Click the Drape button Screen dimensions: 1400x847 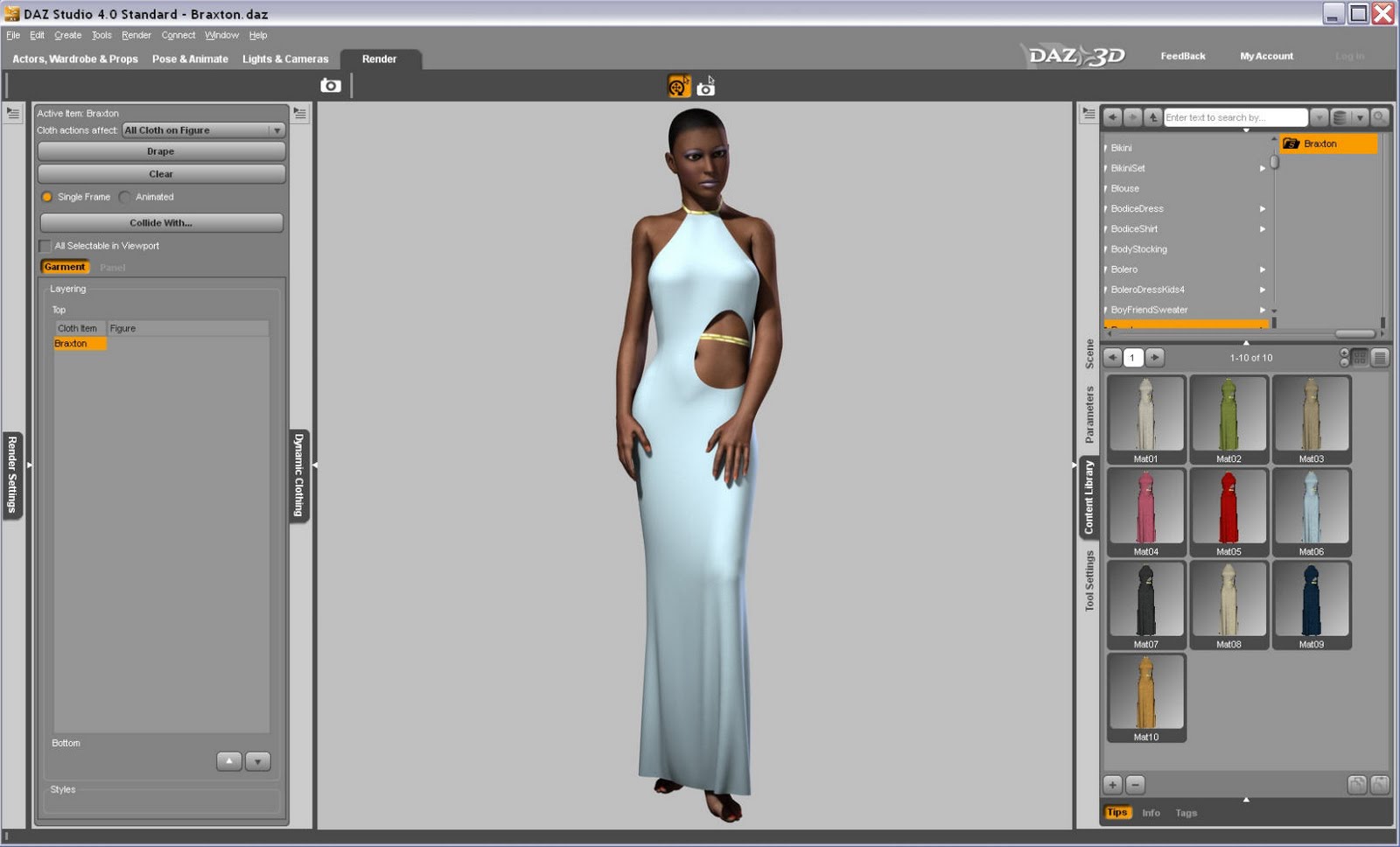click(x=161, y=150)
